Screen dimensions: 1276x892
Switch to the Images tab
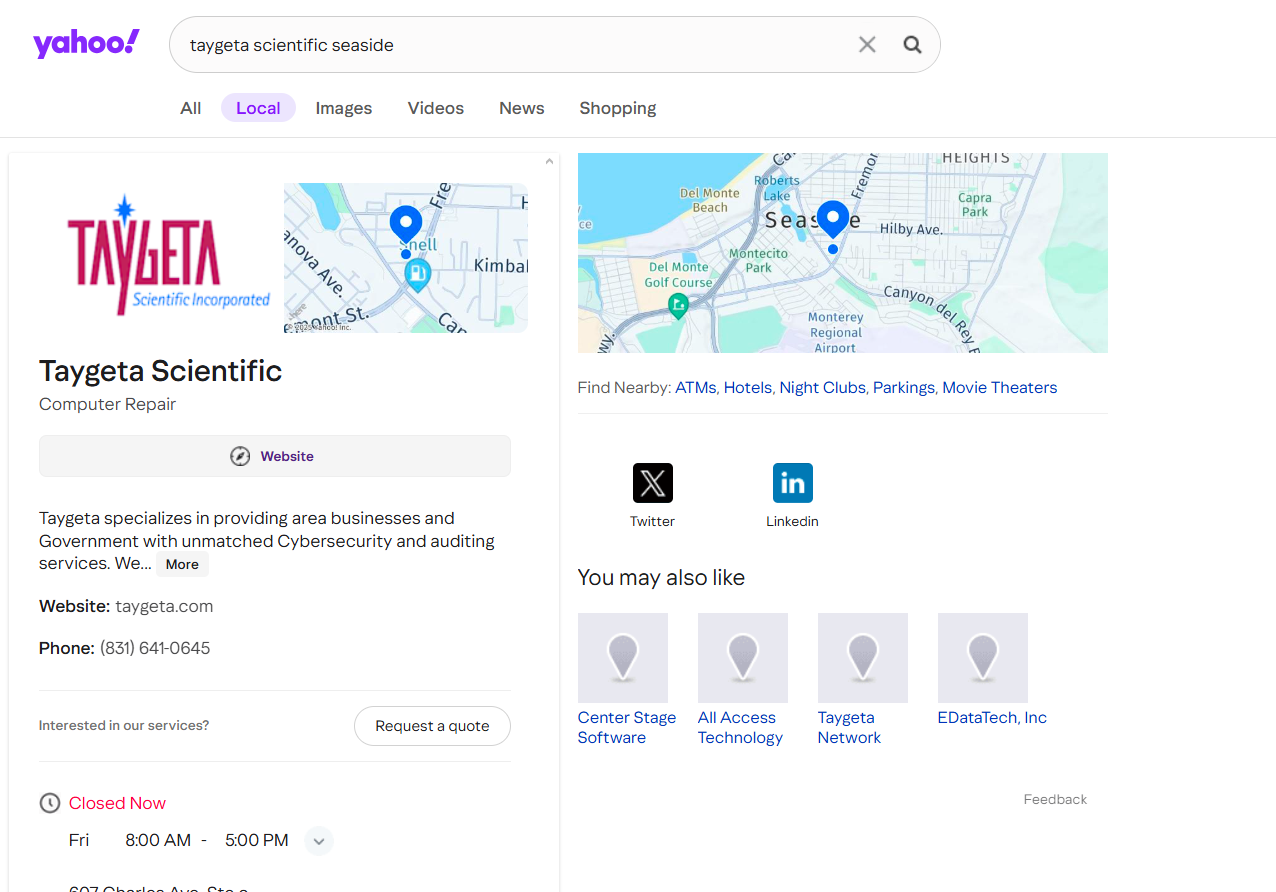(343, 108)
